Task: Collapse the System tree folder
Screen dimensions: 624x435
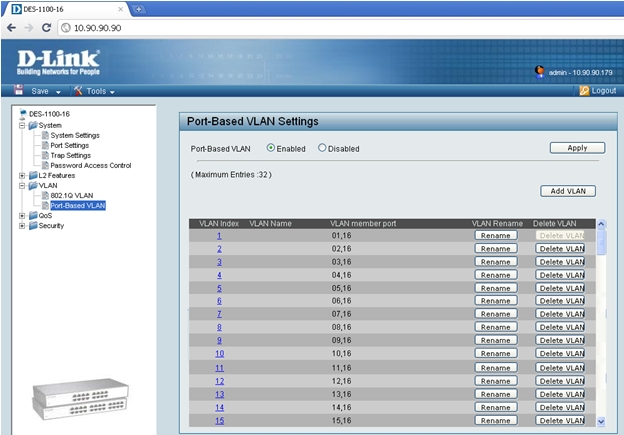Action: click(22, 125)
